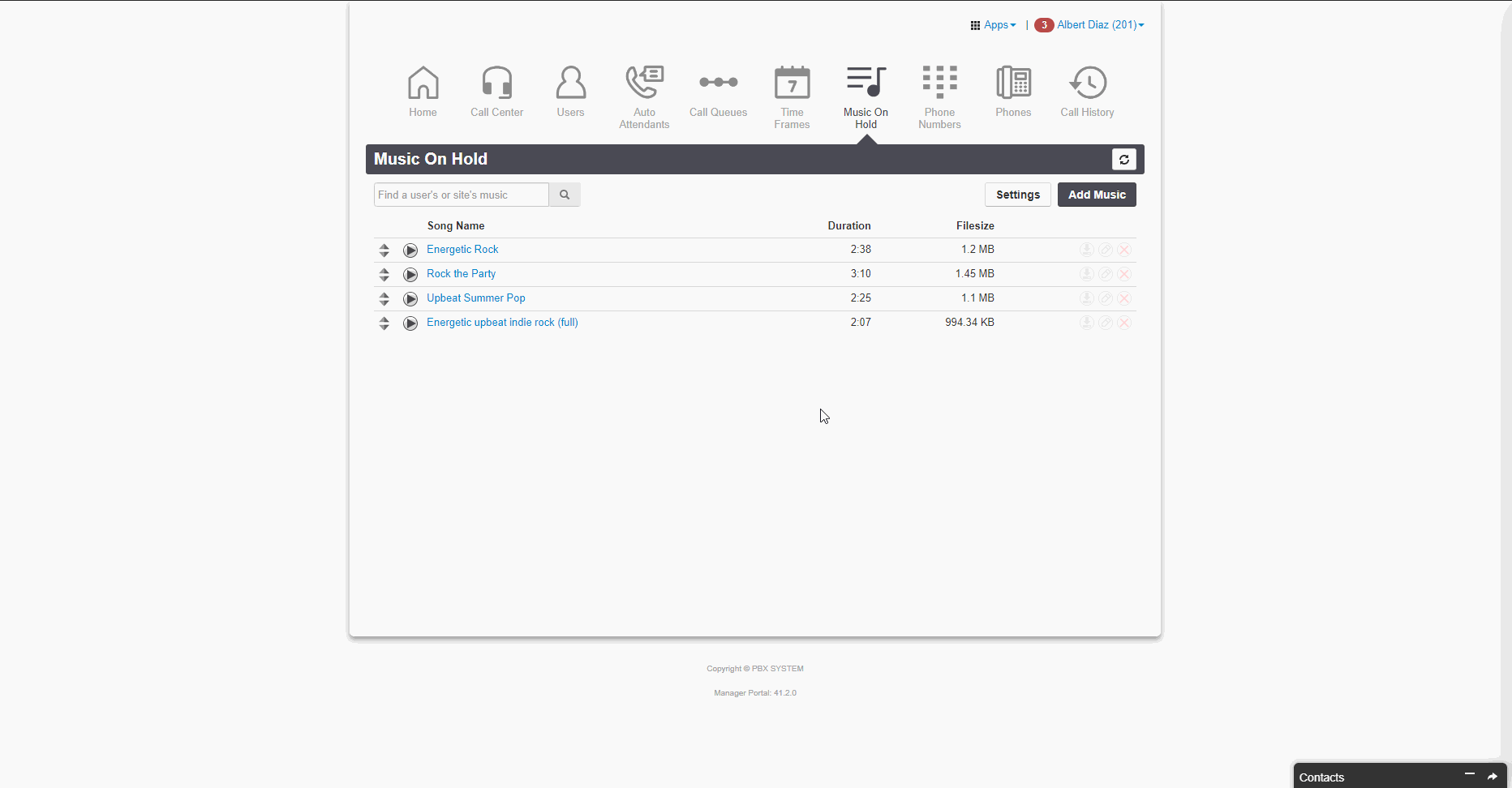Edit the Energetic Rock entry

tap(1106, 250)
